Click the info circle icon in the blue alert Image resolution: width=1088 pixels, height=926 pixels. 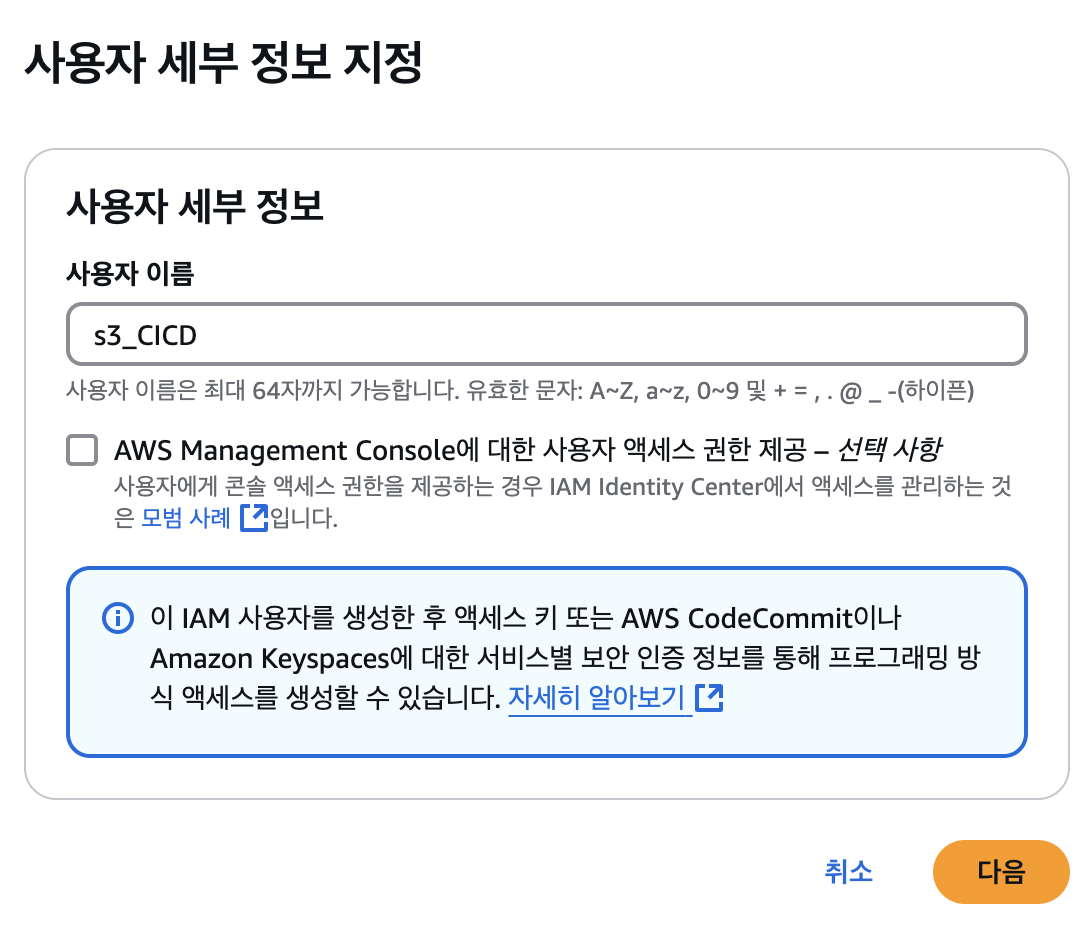pyautogui.click(x=117, y=617)
